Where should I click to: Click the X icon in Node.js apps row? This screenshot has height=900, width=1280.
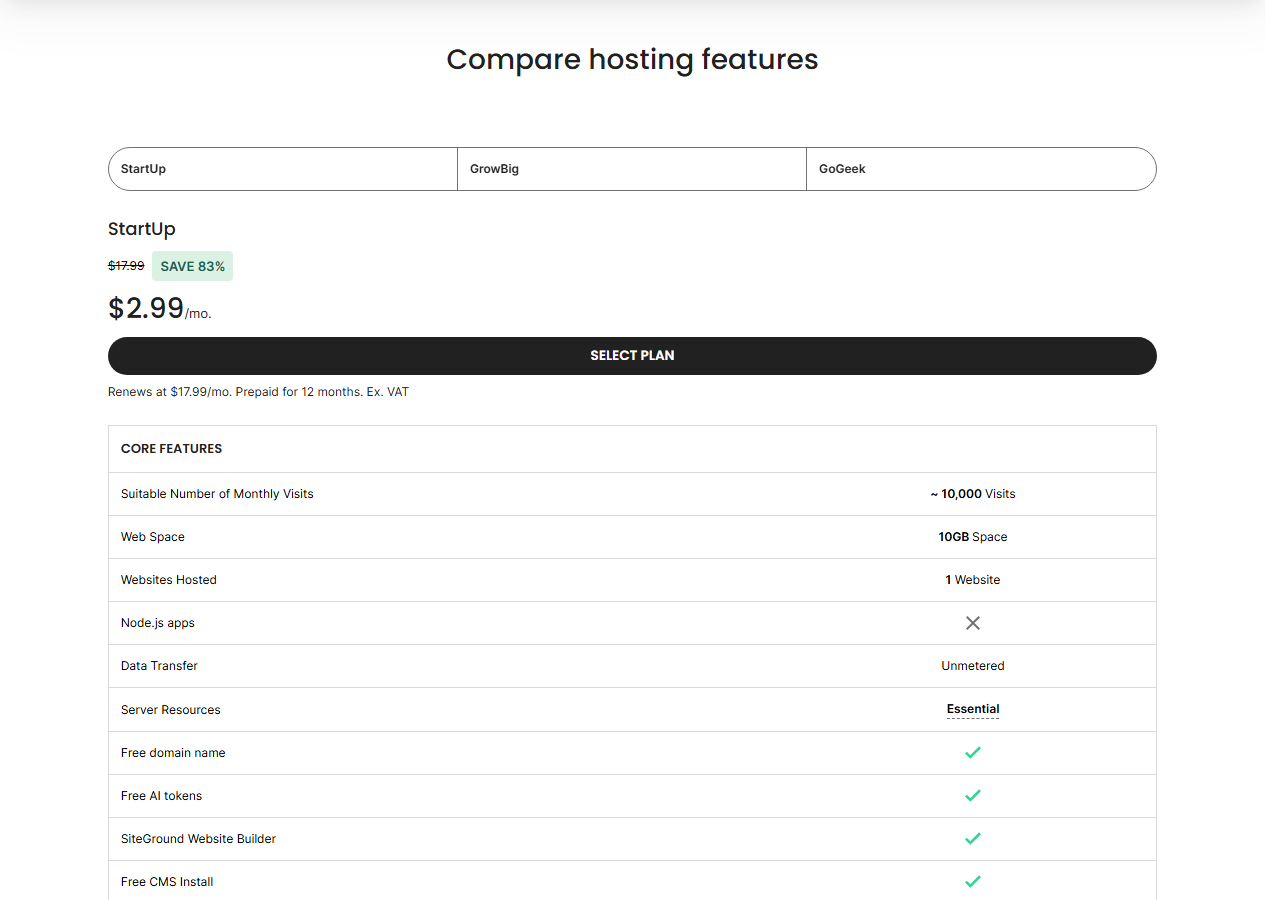[973, 623]
